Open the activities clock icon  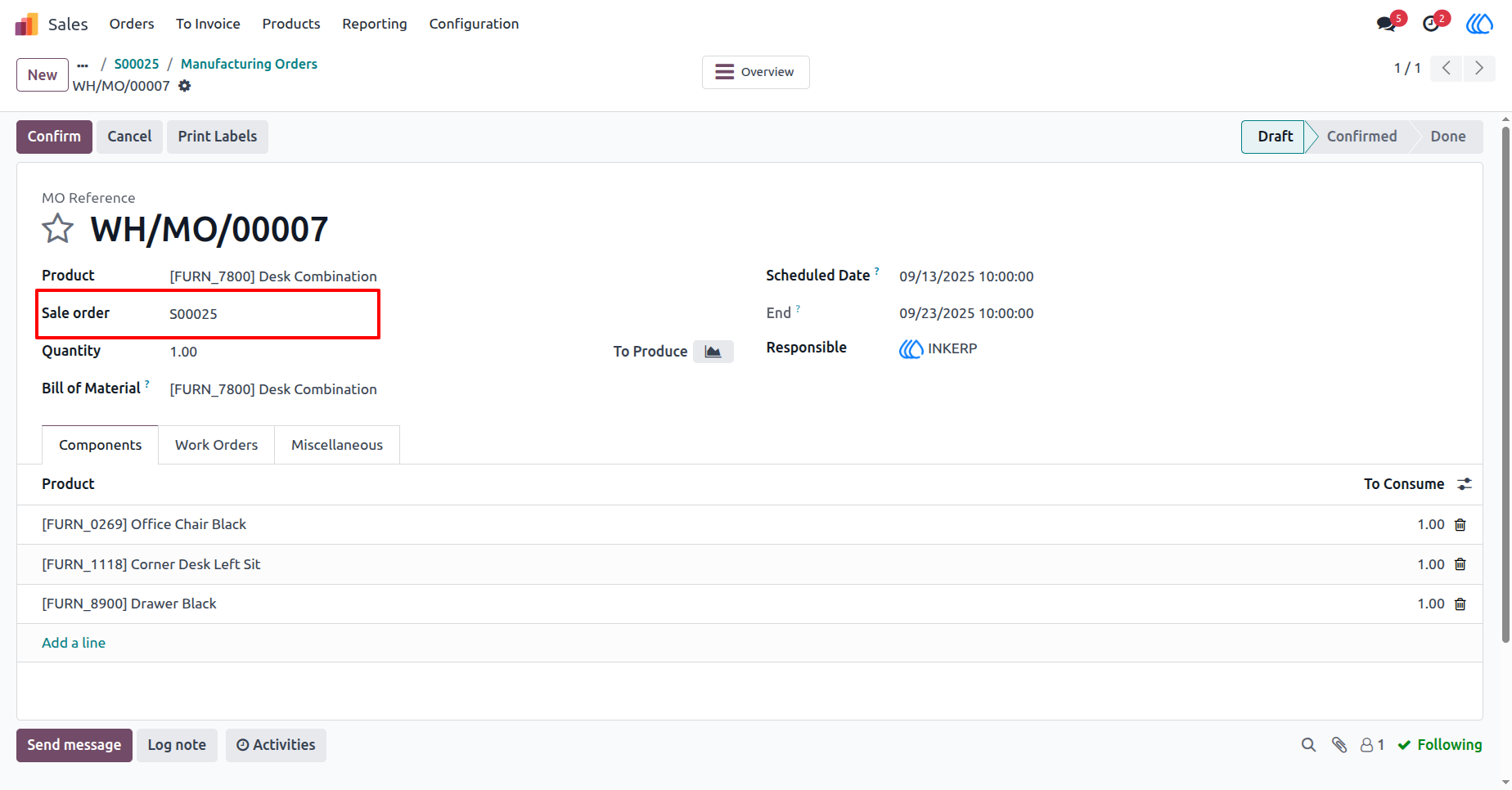[x=1431, y=24]
